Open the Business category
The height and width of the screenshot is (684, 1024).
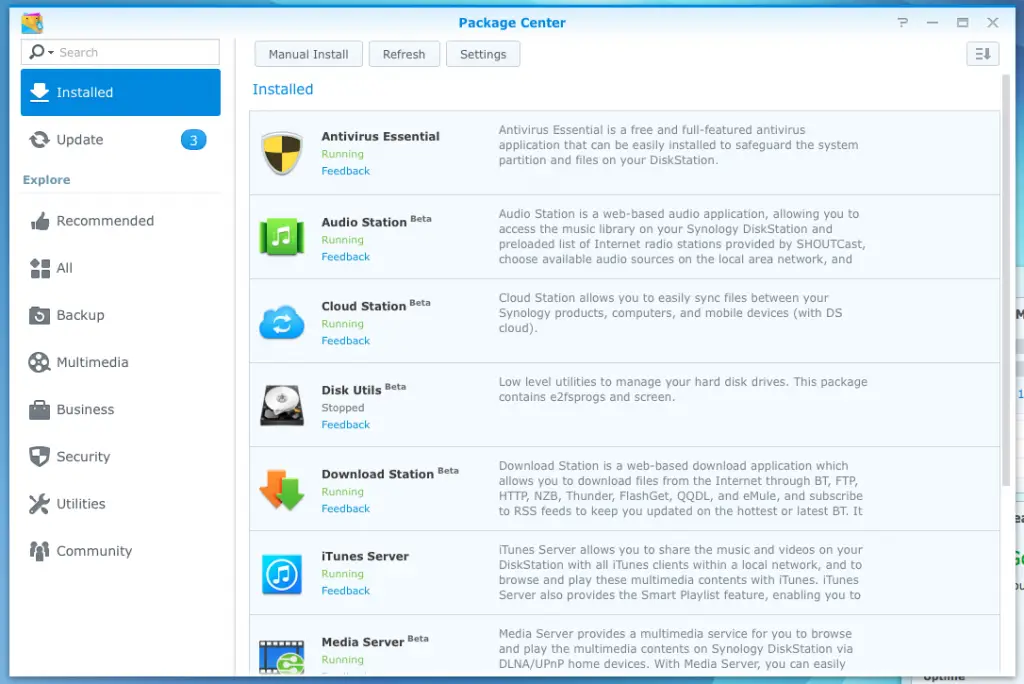coord(121,409)
